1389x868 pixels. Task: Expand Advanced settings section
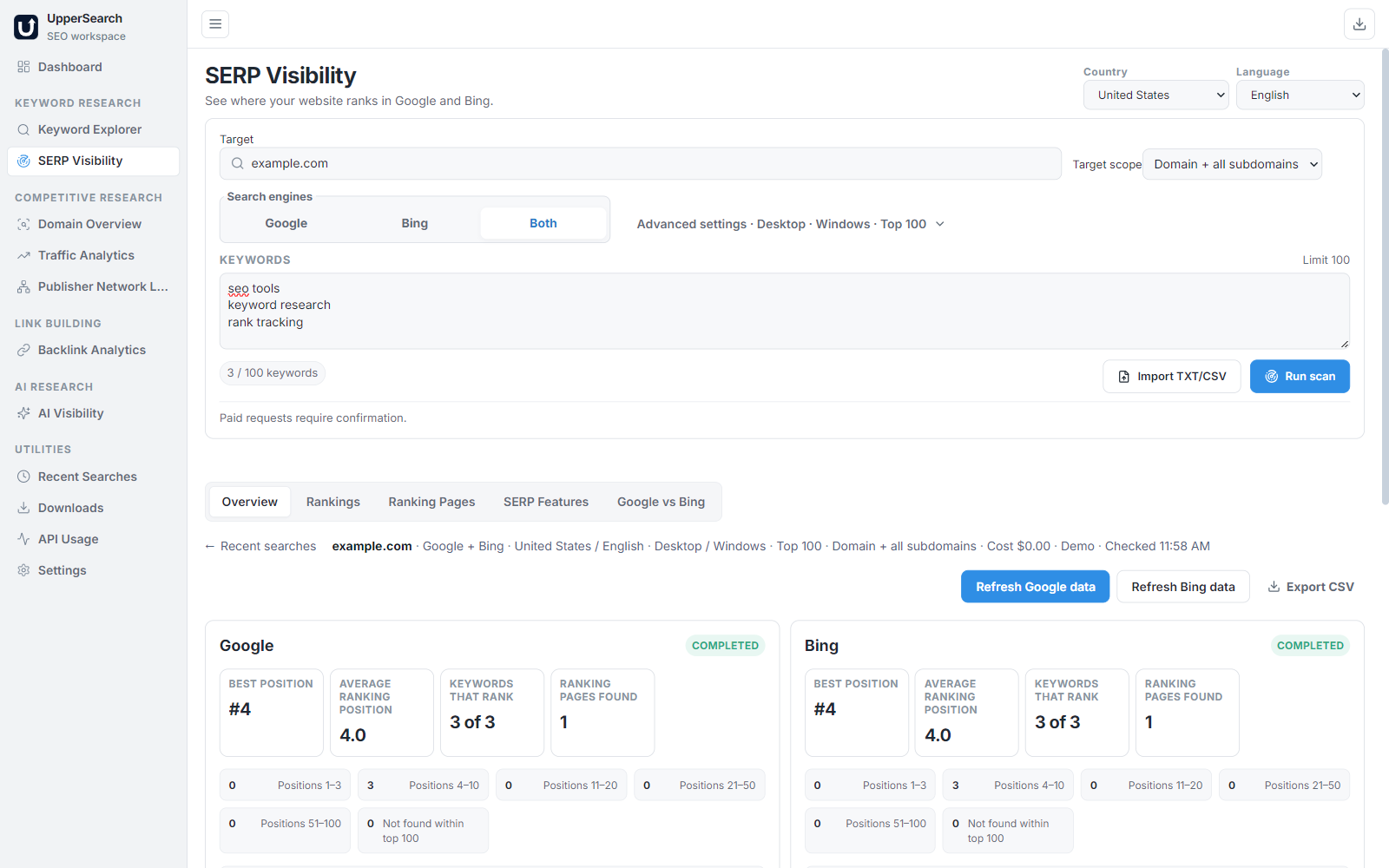point(791,224)
